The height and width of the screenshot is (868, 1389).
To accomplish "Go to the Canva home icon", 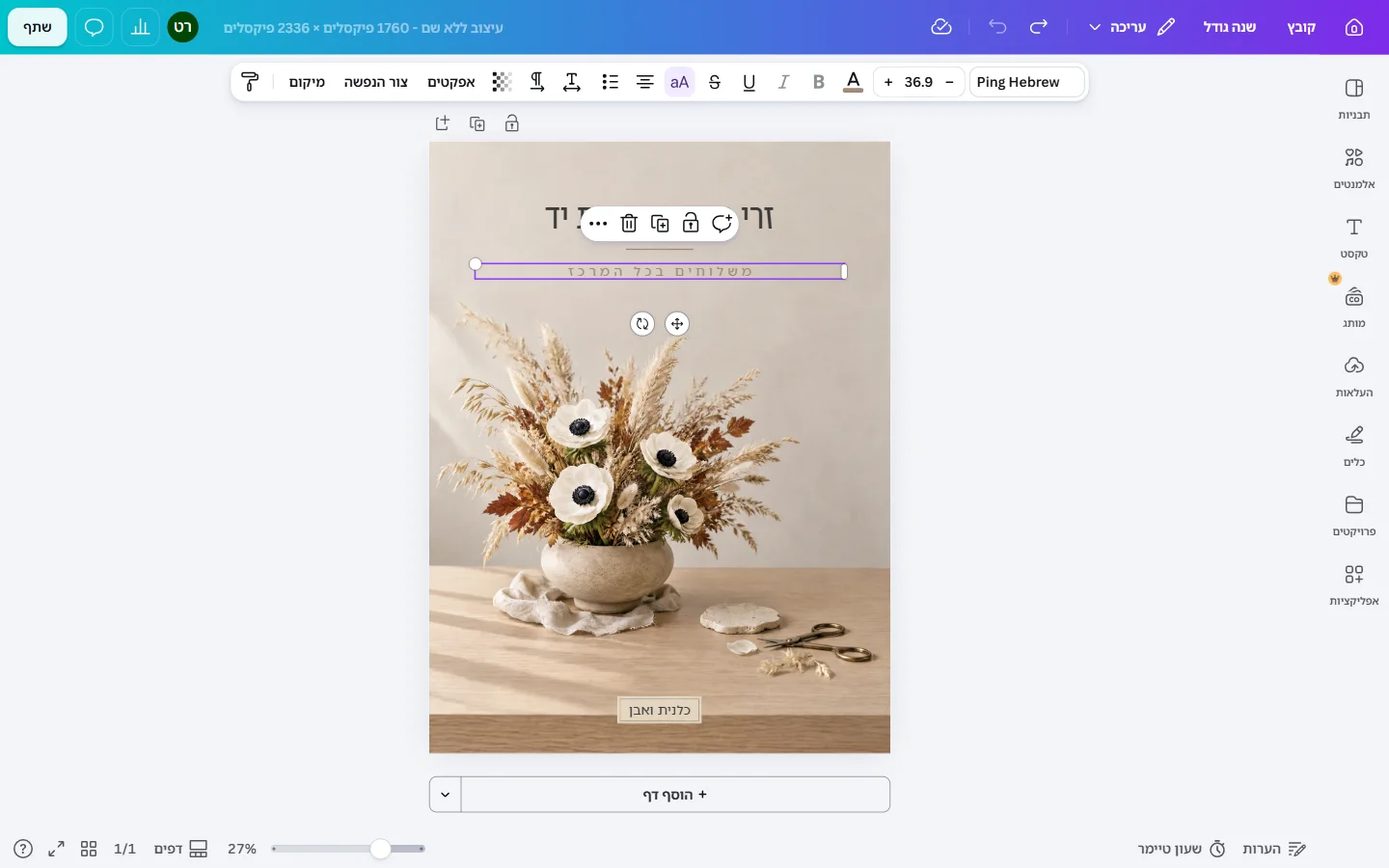I will (x=1354, y=27).
